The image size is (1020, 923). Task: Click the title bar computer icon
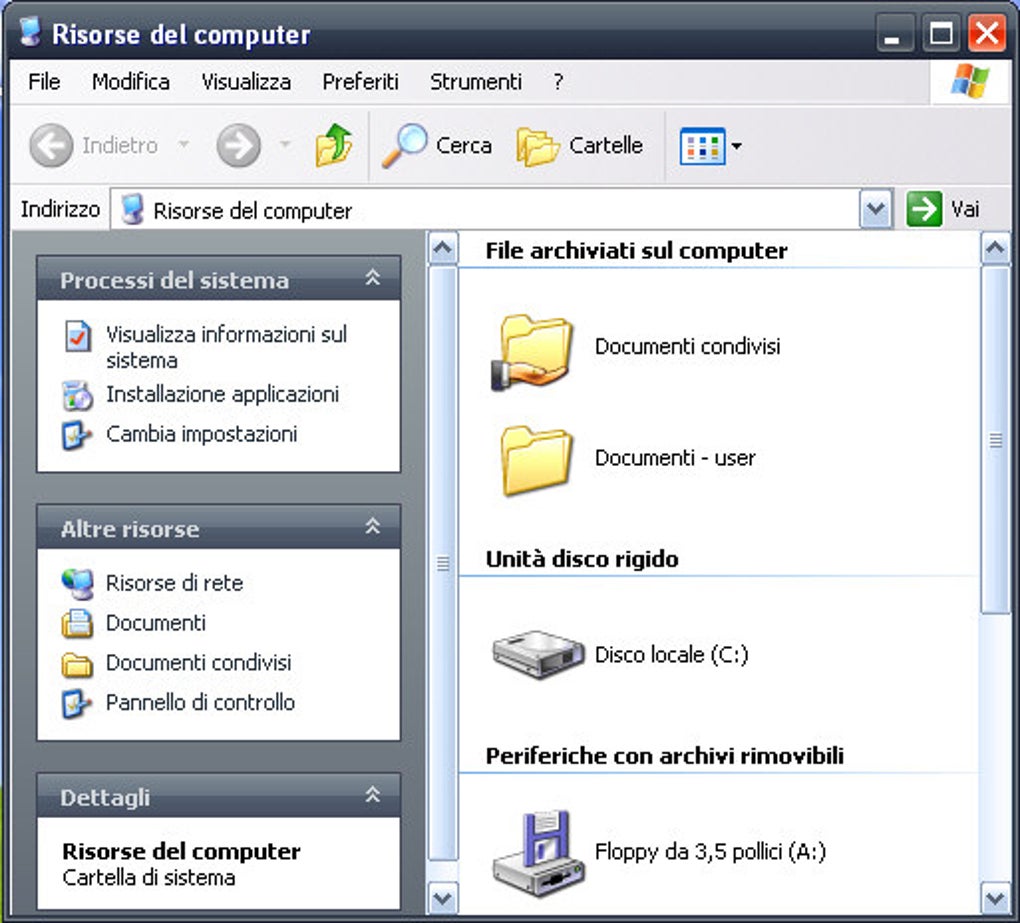[x=30, y=32]
